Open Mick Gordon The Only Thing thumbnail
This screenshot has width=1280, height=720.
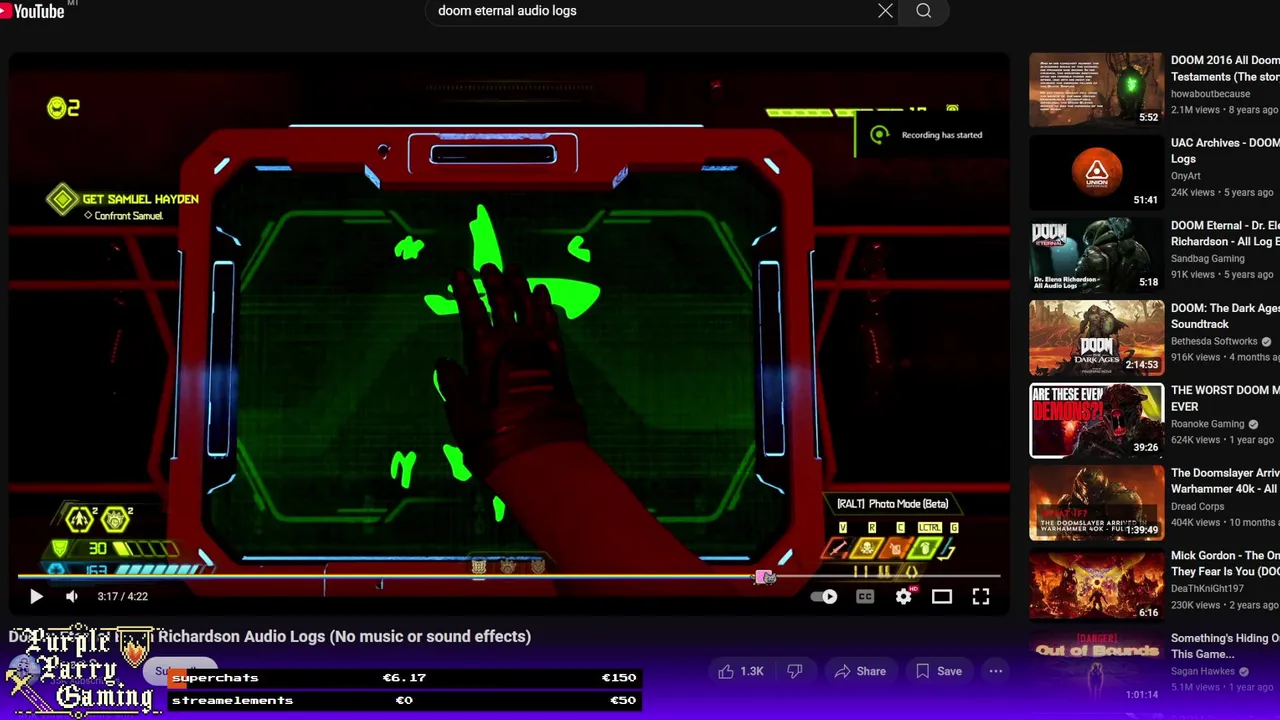[1096, 586]
